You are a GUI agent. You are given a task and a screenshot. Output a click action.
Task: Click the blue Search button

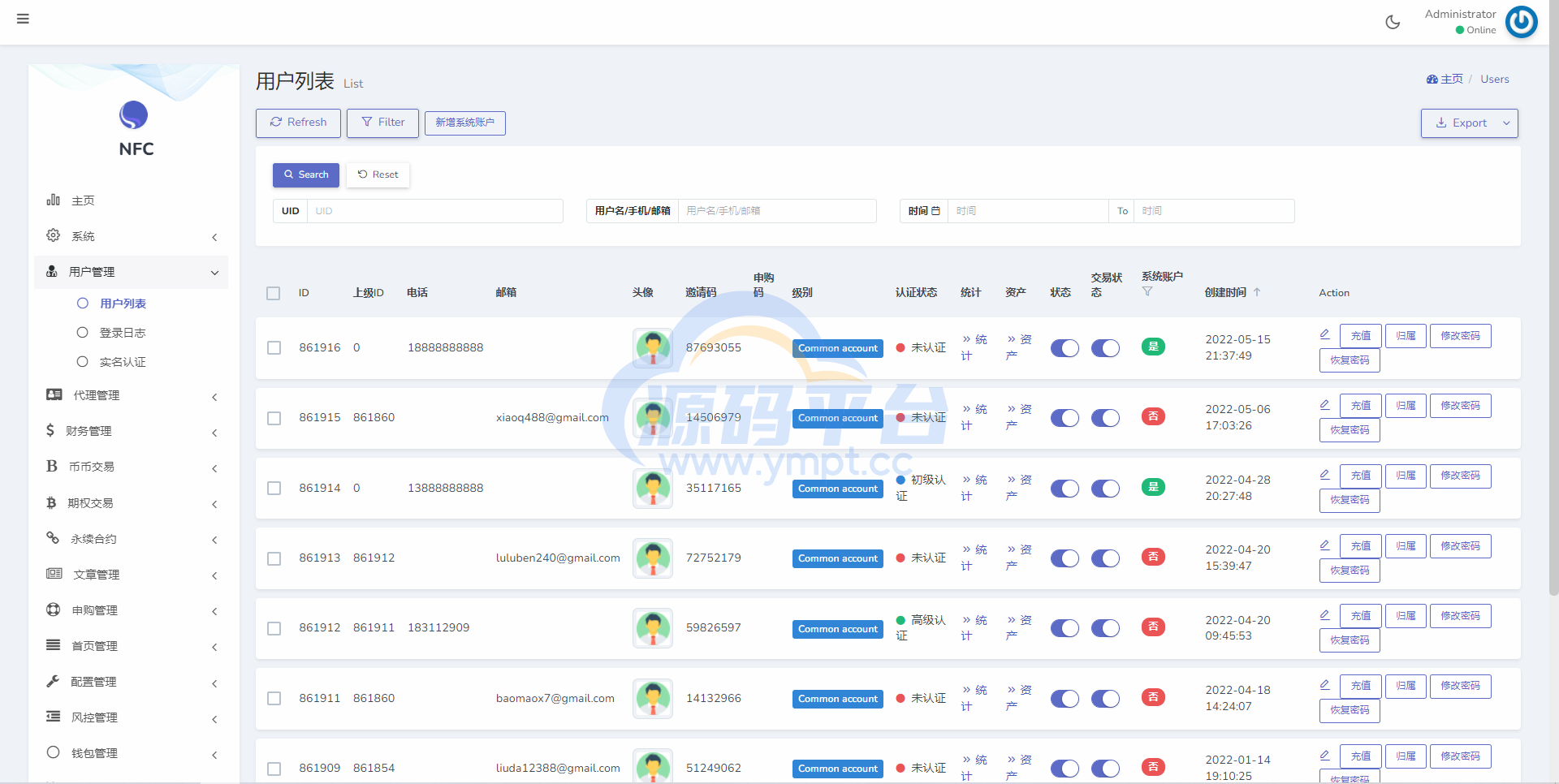306,174
